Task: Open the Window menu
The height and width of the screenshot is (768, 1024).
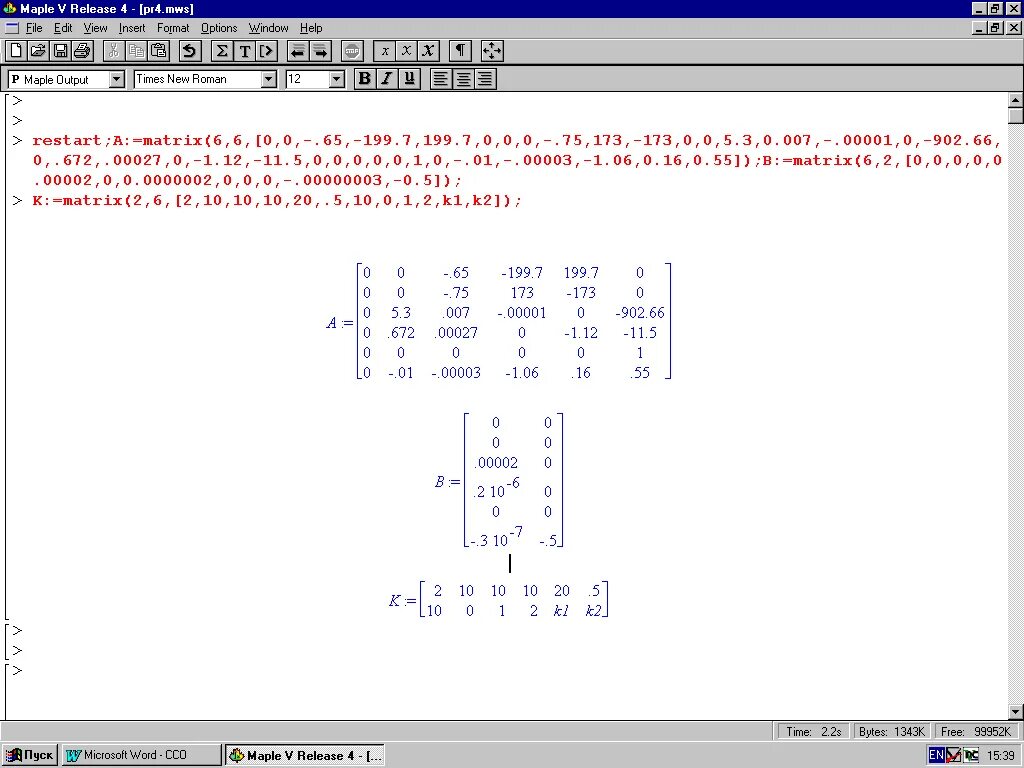Action: point(268,28)
